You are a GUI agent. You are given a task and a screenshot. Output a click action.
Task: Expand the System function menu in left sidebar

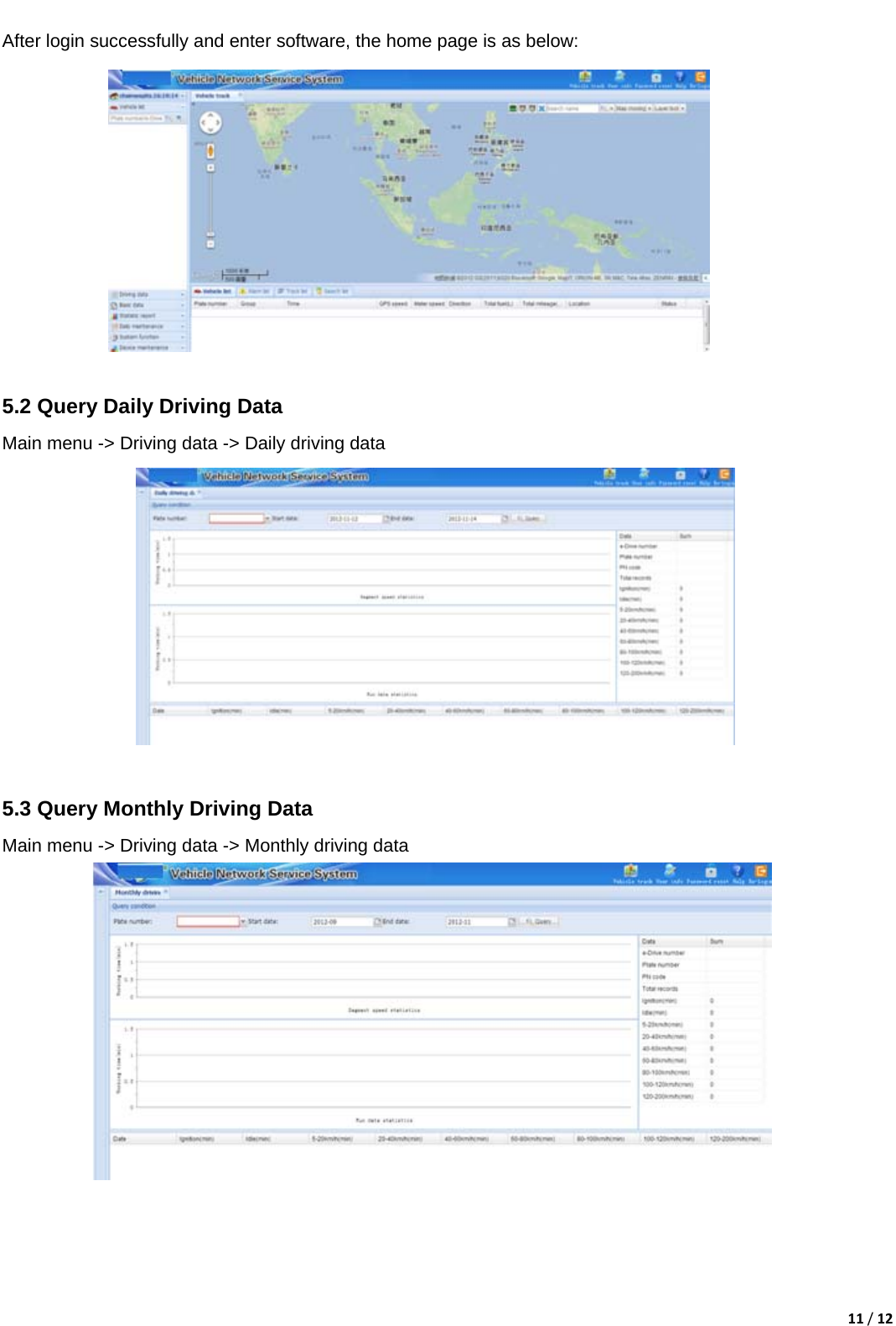148,337
